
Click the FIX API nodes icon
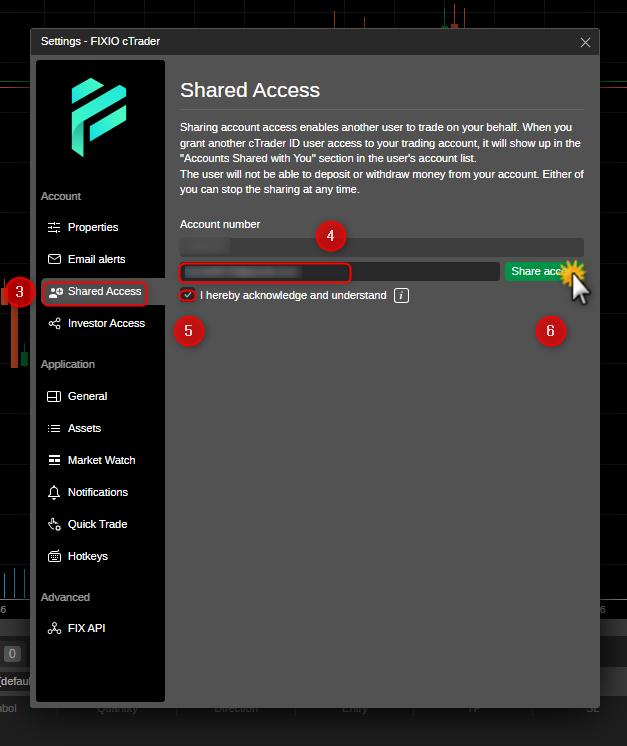(54, 628)
